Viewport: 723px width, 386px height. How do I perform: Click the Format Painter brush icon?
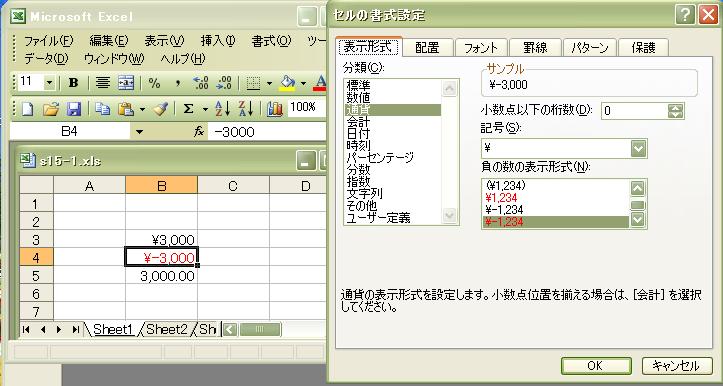point(161,109)
